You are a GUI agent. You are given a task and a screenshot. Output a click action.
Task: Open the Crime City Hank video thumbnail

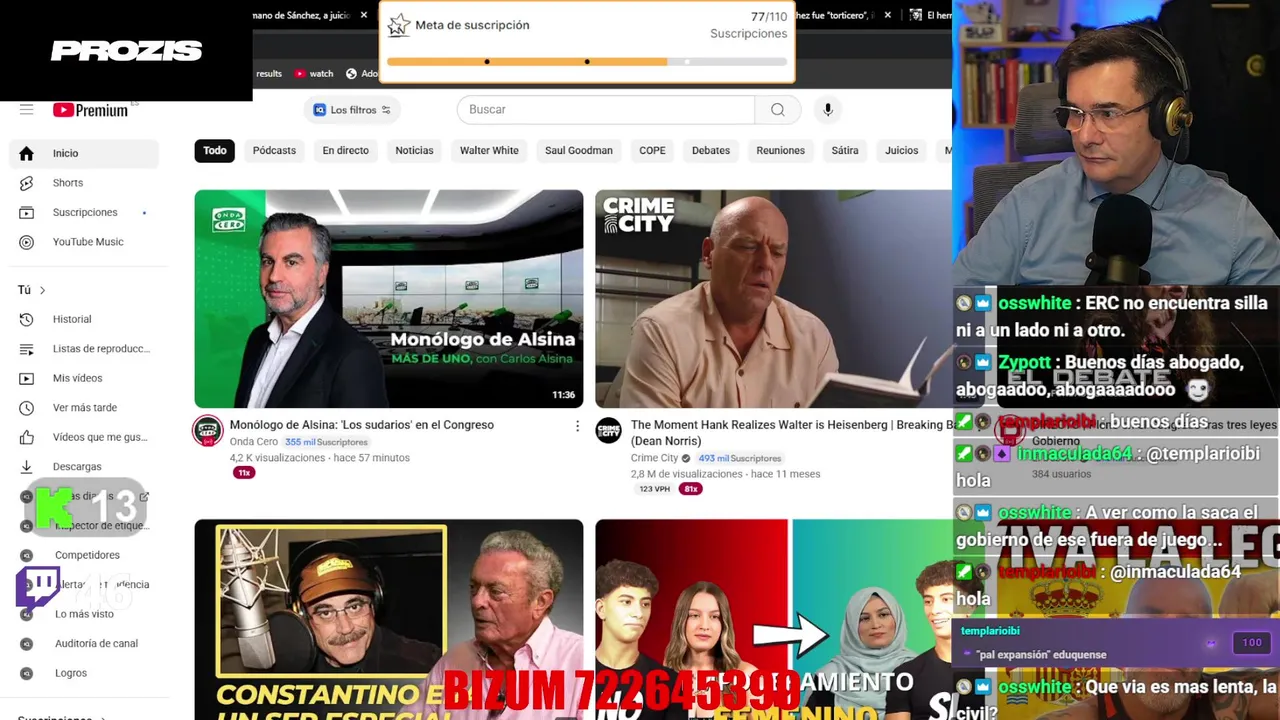(x=773, y=299)
